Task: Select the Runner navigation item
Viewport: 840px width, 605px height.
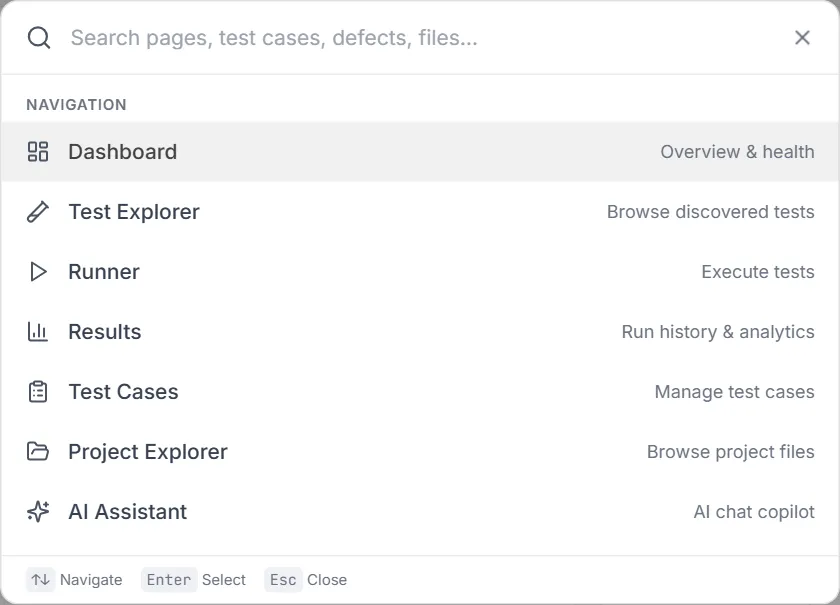Action: tap(420, 272)
